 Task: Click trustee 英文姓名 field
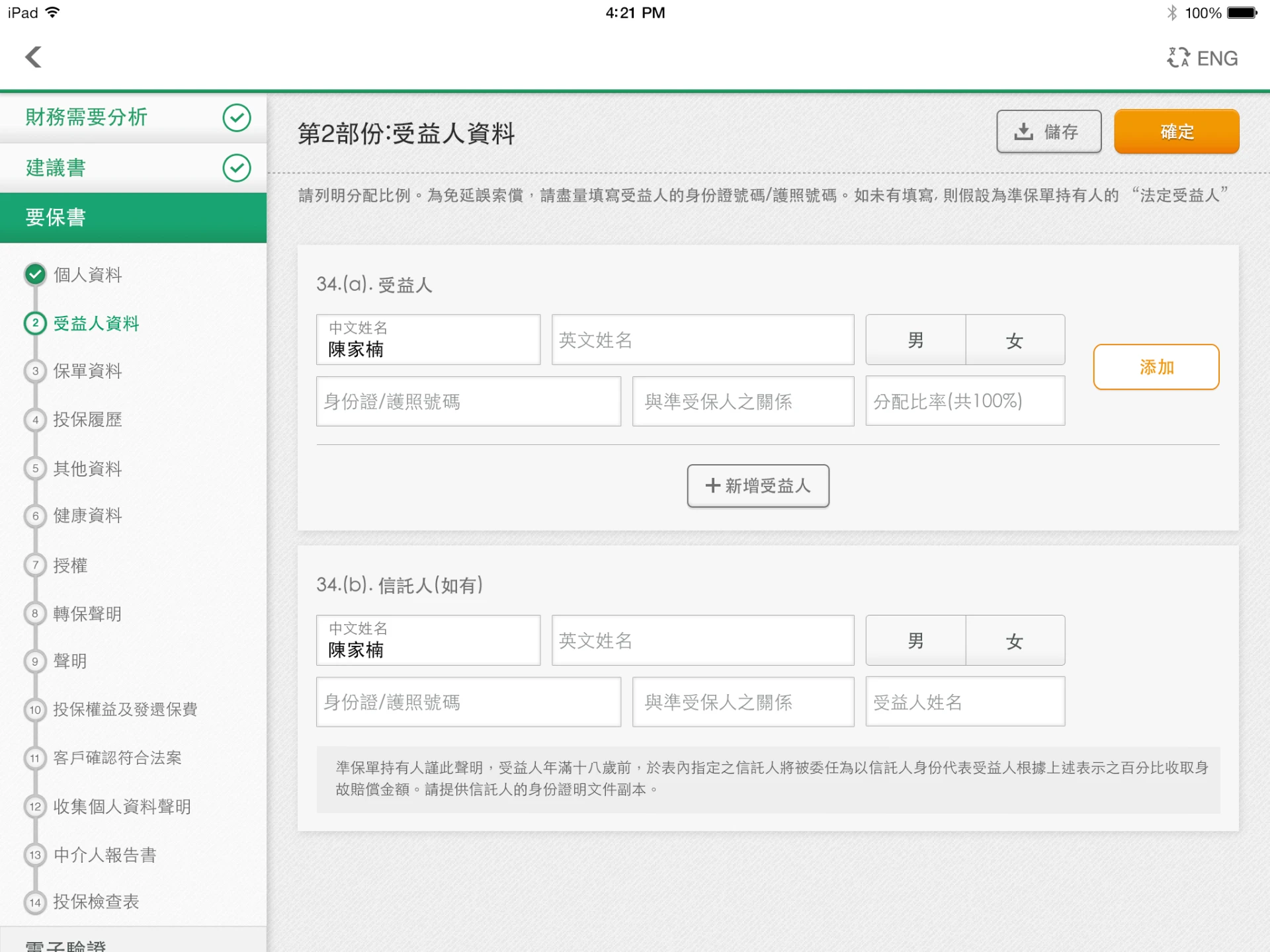coord(702,640)
